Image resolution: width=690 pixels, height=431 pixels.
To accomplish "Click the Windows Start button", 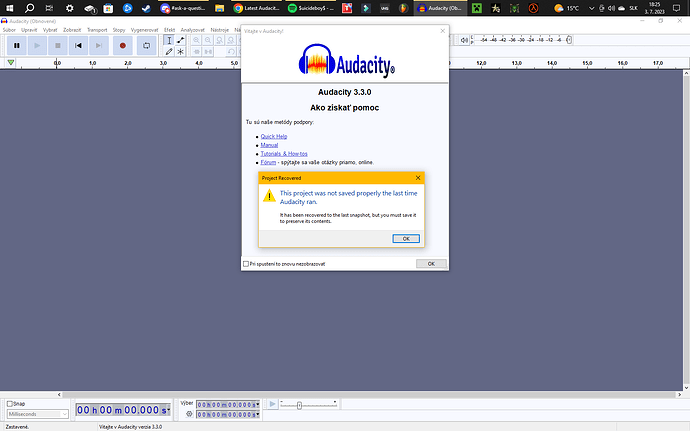I will (9, 8).
